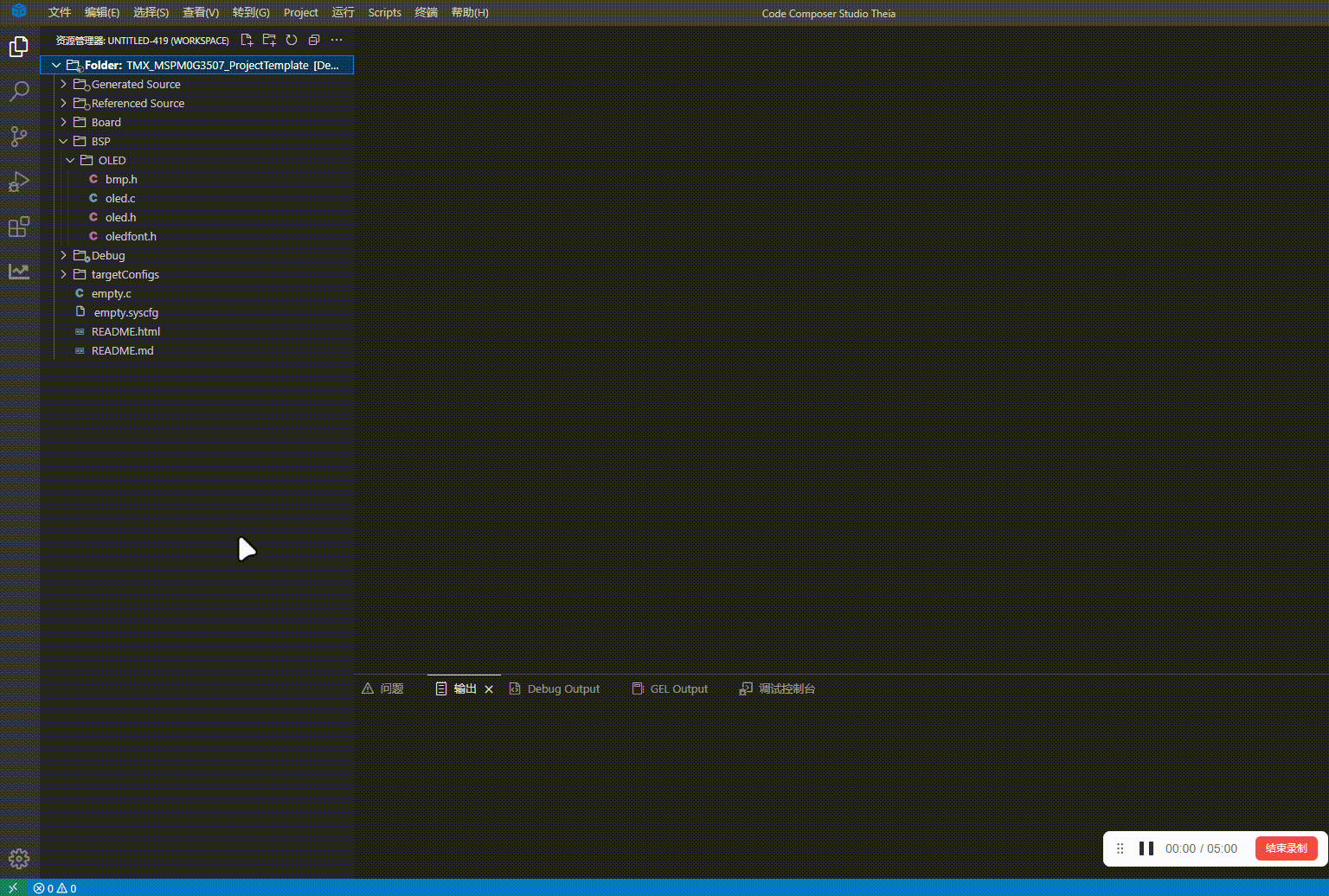Open the 运行 menu
Viewport: 1329px width, 896px height.
343,12
